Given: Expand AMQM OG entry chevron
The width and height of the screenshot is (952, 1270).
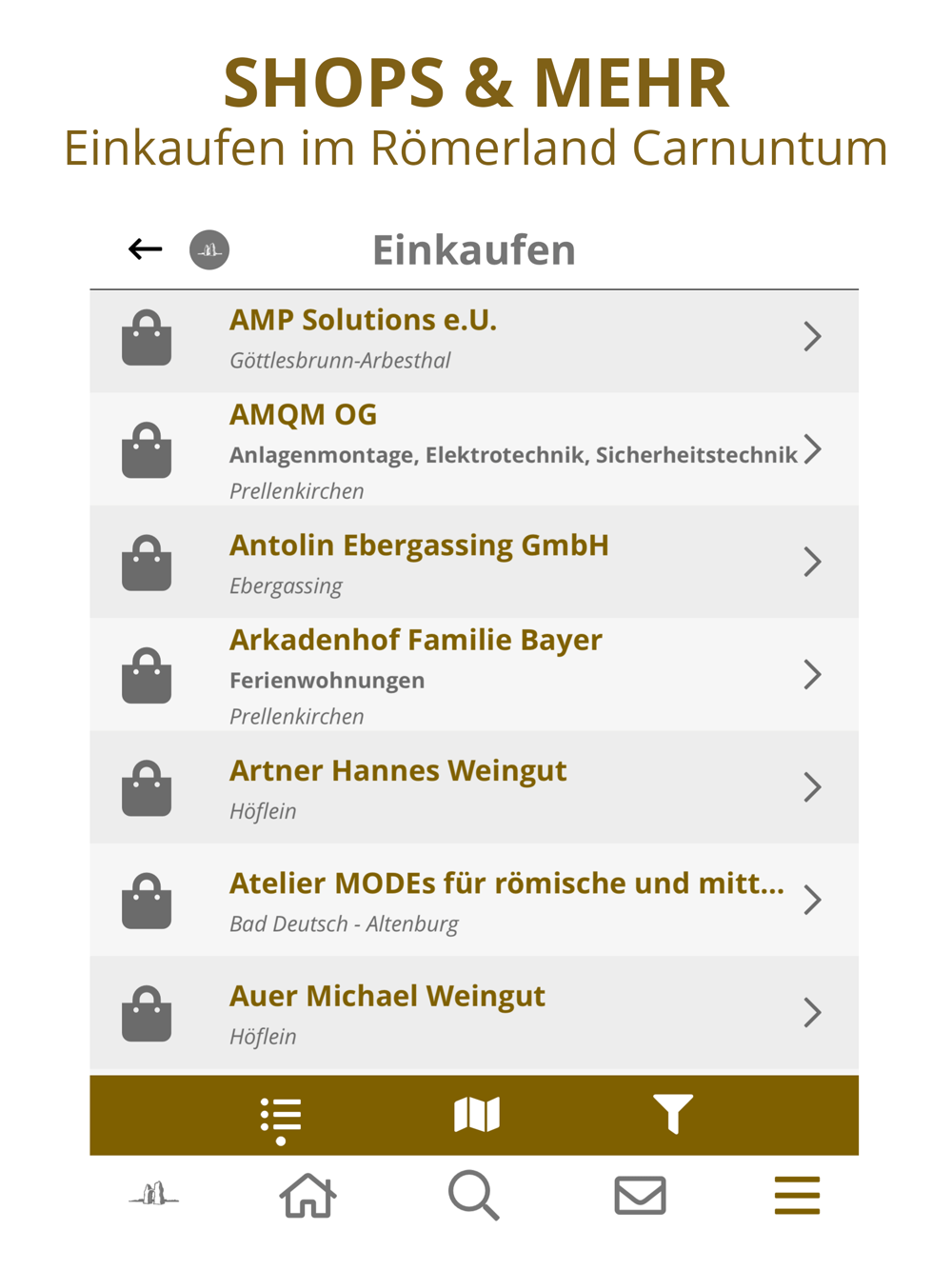Looking at the screenshot, I should coord(812,449).
